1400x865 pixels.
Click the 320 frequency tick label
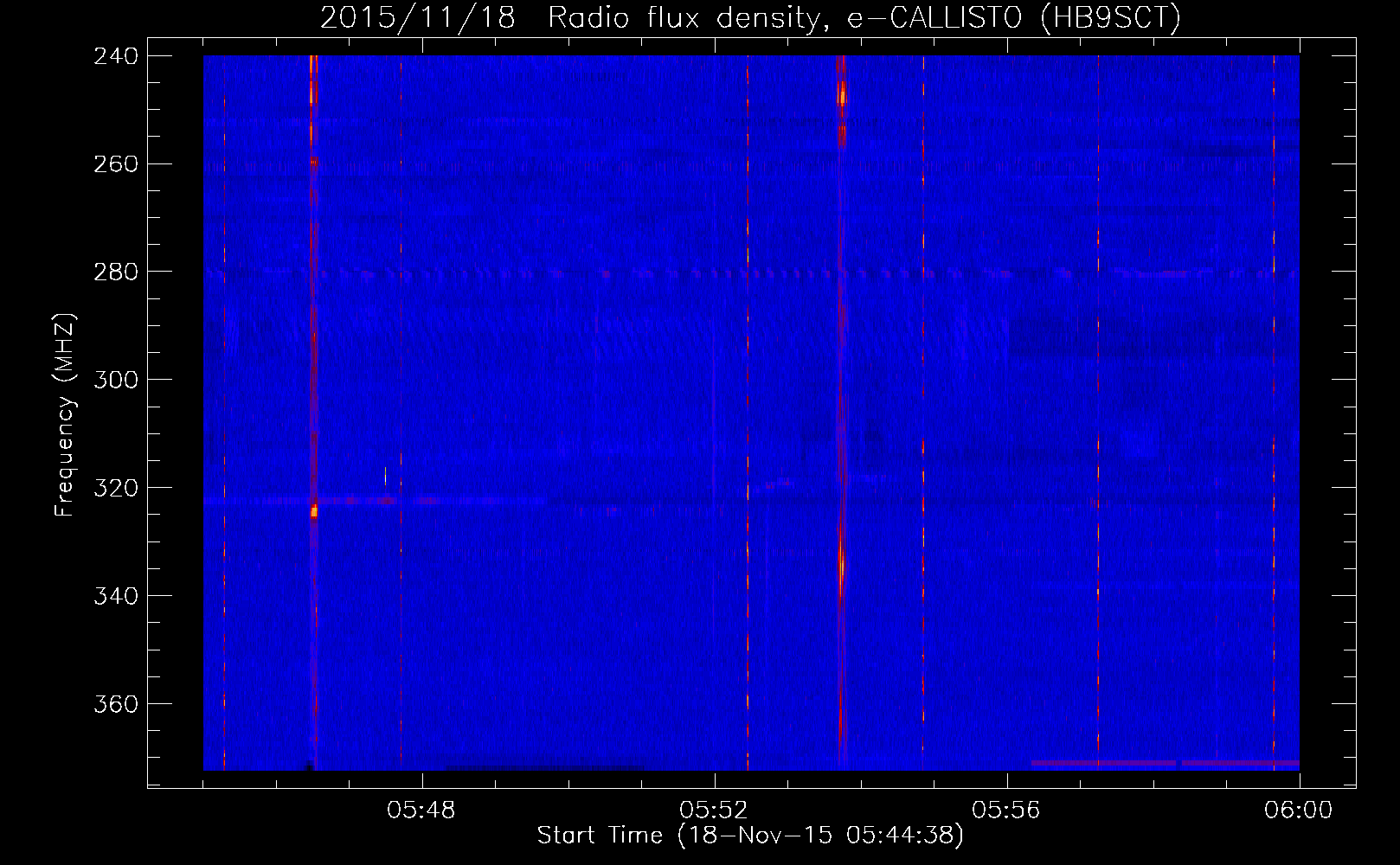[x=116, y=489]
